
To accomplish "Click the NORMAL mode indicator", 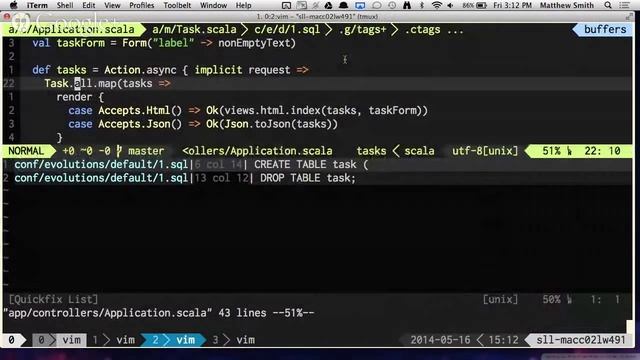I will pyautogui.click(x=26, y=151).
